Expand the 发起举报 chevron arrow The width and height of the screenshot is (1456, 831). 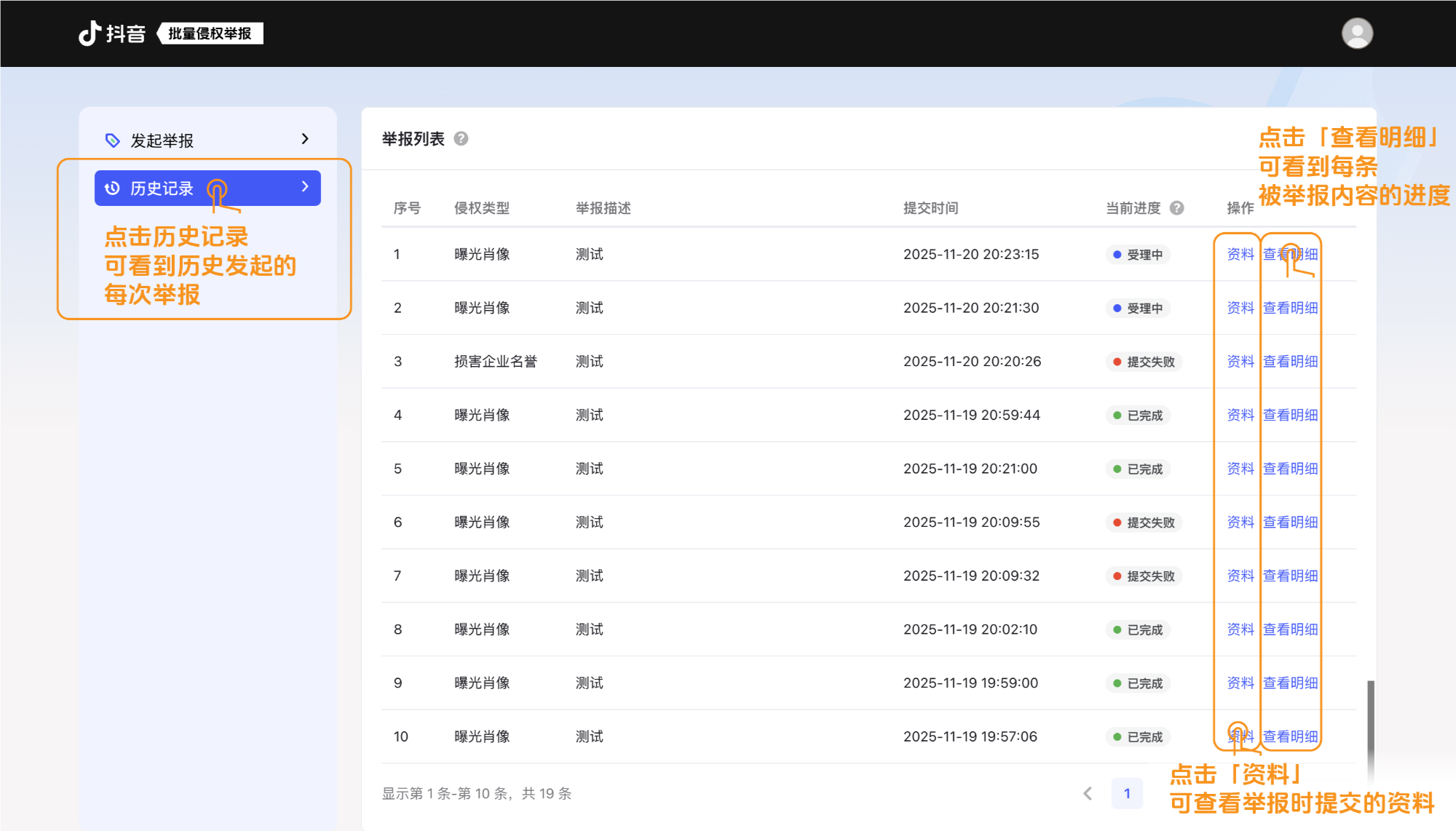(x=305, y=139)
